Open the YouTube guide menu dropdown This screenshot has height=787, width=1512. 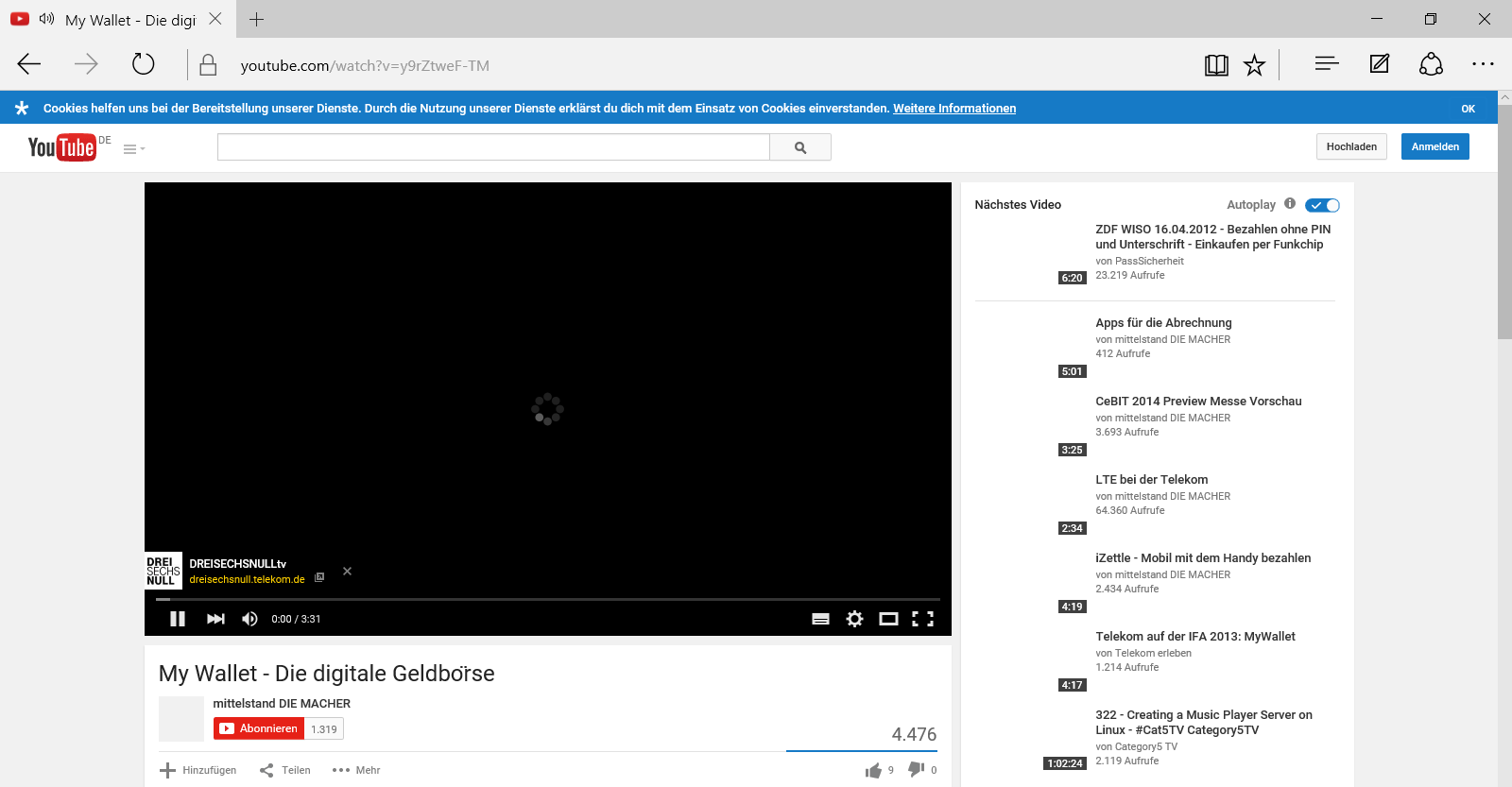[x=134, y=148]
